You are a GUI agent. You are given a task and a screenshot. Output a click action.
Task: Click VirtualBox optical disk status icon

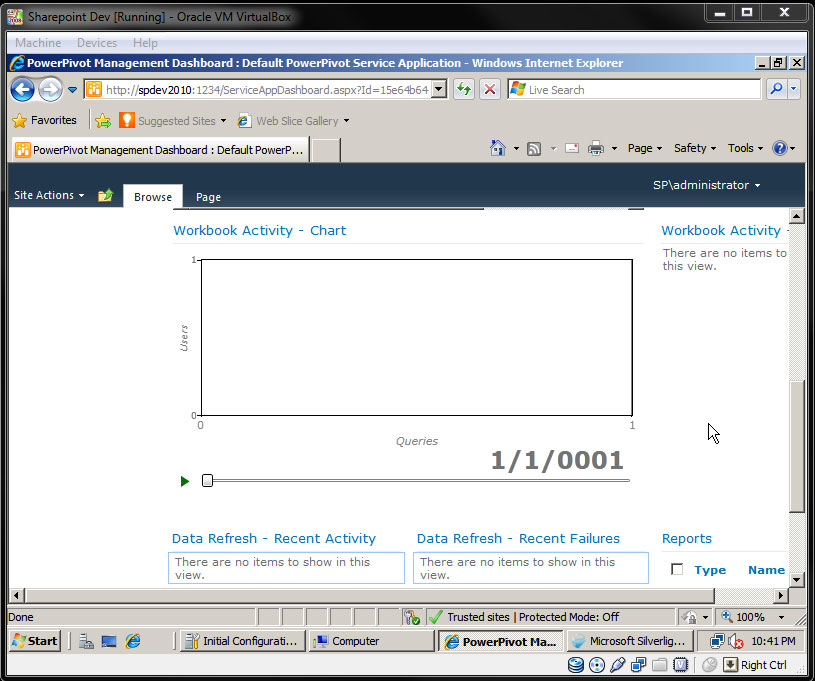(597, 665)
